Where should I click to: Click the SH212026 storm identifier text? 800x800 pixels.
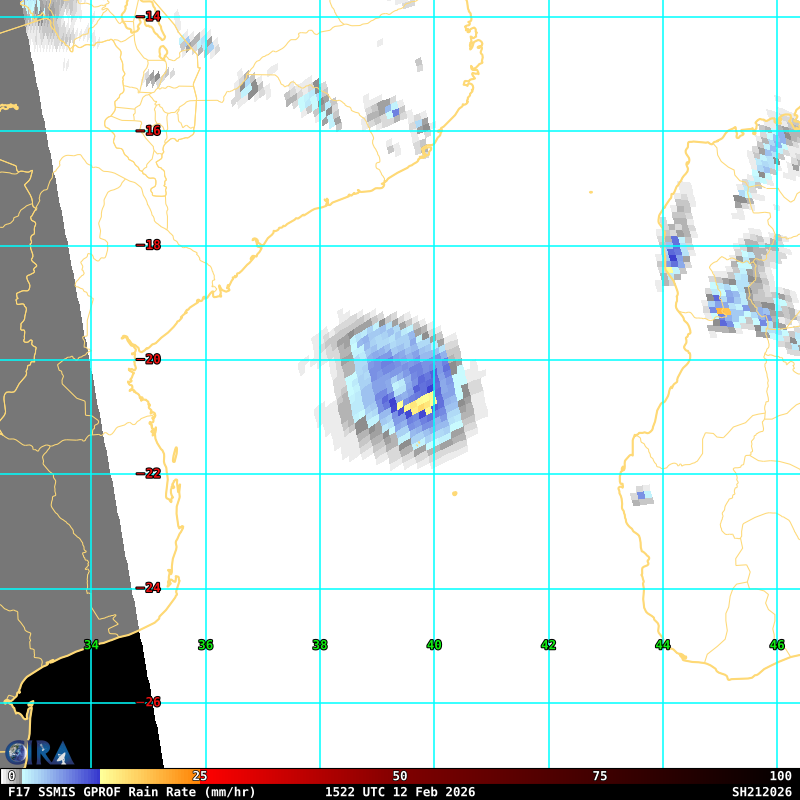coord(761,792)
